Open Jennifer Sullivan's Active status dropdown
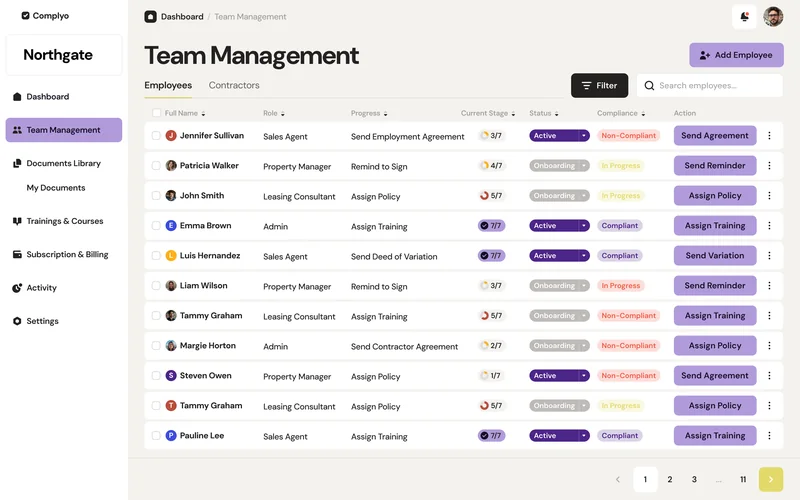800x500 pixels. [559, 136]
